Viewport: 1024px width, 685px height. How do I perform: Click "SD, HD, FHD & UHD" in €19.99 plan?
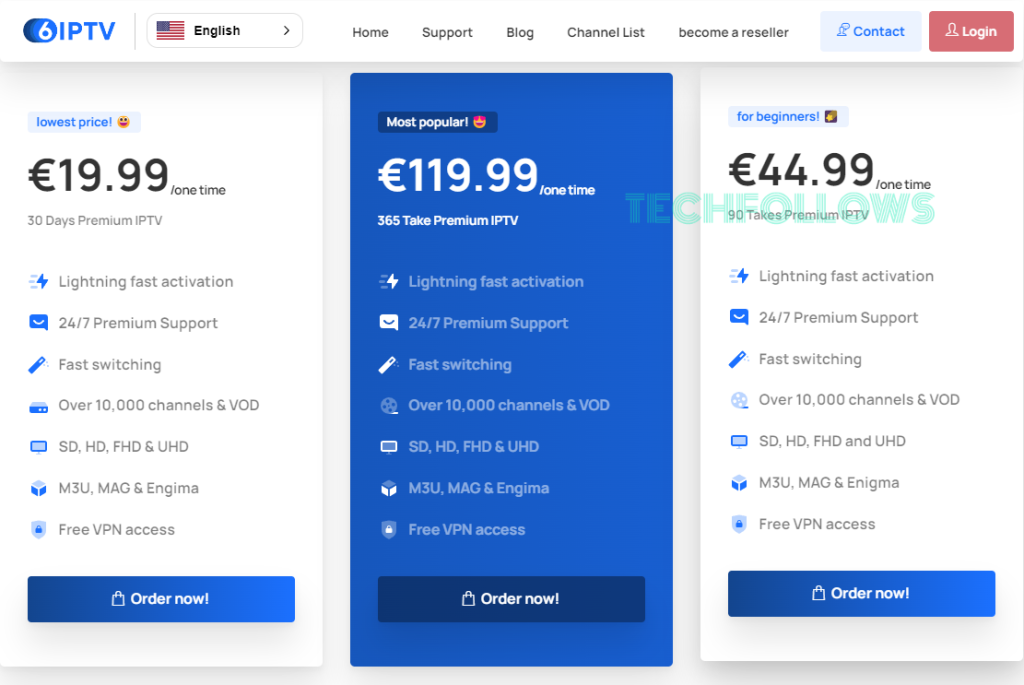123,447
